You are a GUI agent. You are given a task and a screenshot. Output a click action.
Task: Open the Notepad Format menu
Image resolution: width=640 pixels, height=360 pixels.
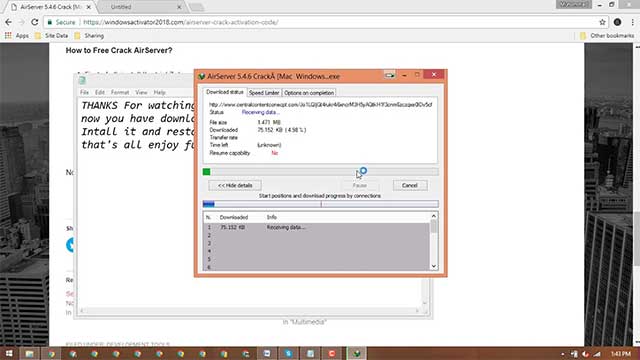click(120, 92)
